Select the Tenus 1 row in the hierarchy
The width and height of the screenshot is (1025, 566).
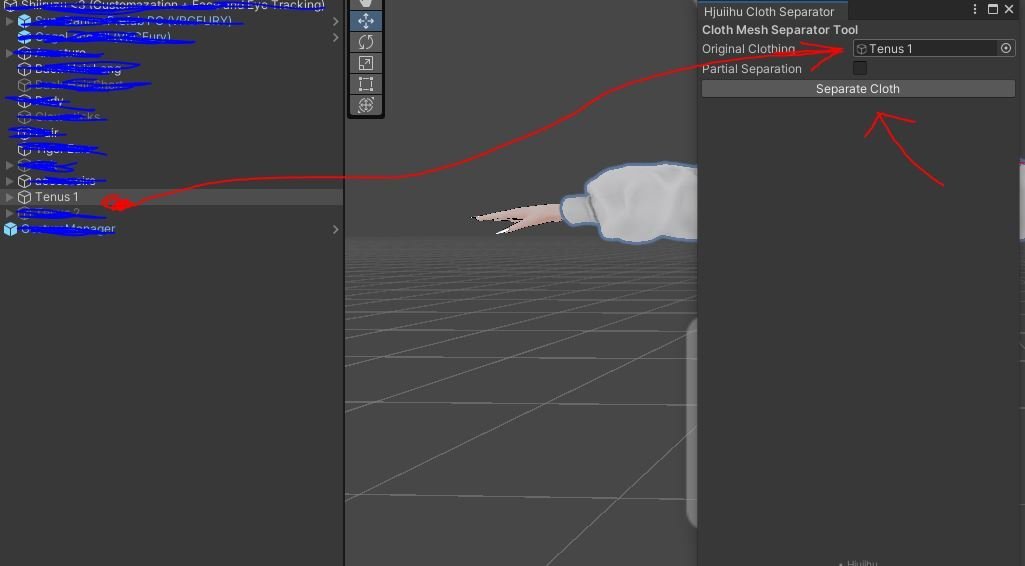pos(171,197)
